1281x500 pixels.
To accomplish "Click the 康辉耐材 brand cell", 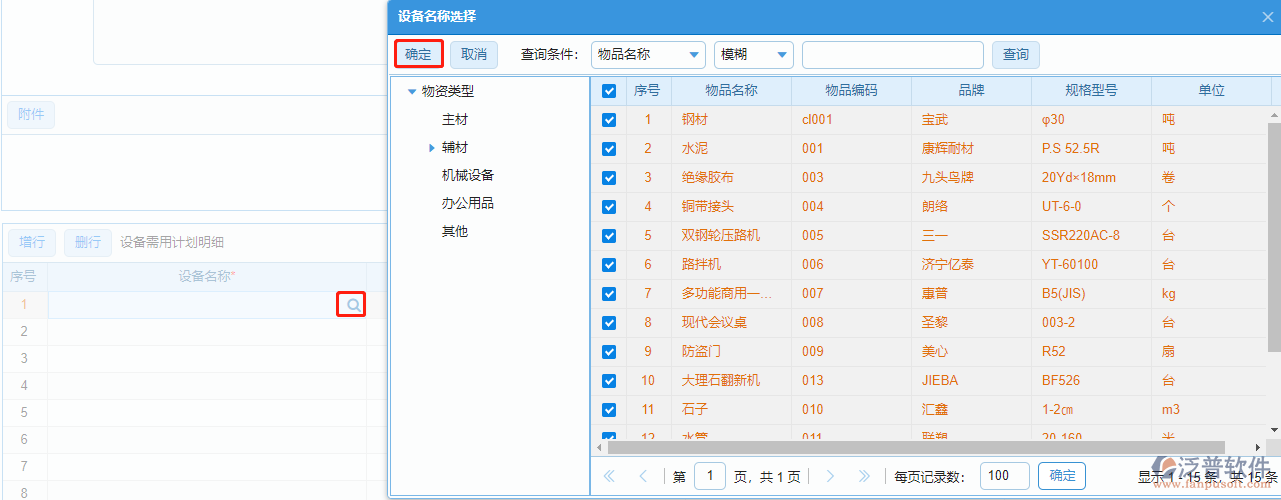I will click(971, 149).
